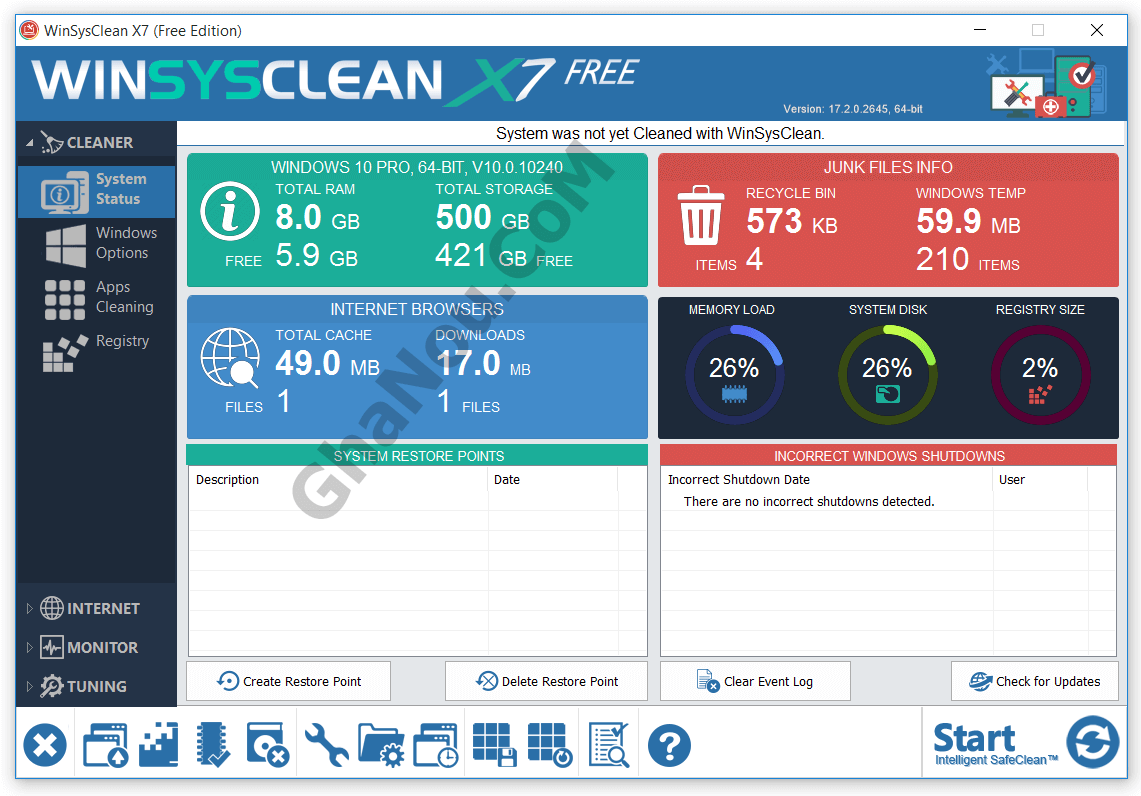Click the globe magnifier browser icon
This screenshot has width=1141, height=796.
231,359
